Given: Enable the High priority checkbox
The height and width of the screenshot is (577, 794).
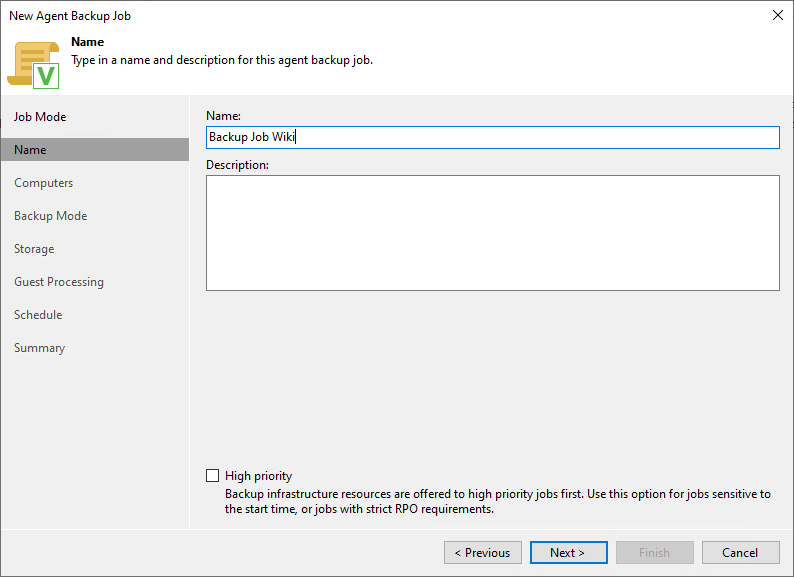Looking at the screenshot, I should [x=212, y=476].
